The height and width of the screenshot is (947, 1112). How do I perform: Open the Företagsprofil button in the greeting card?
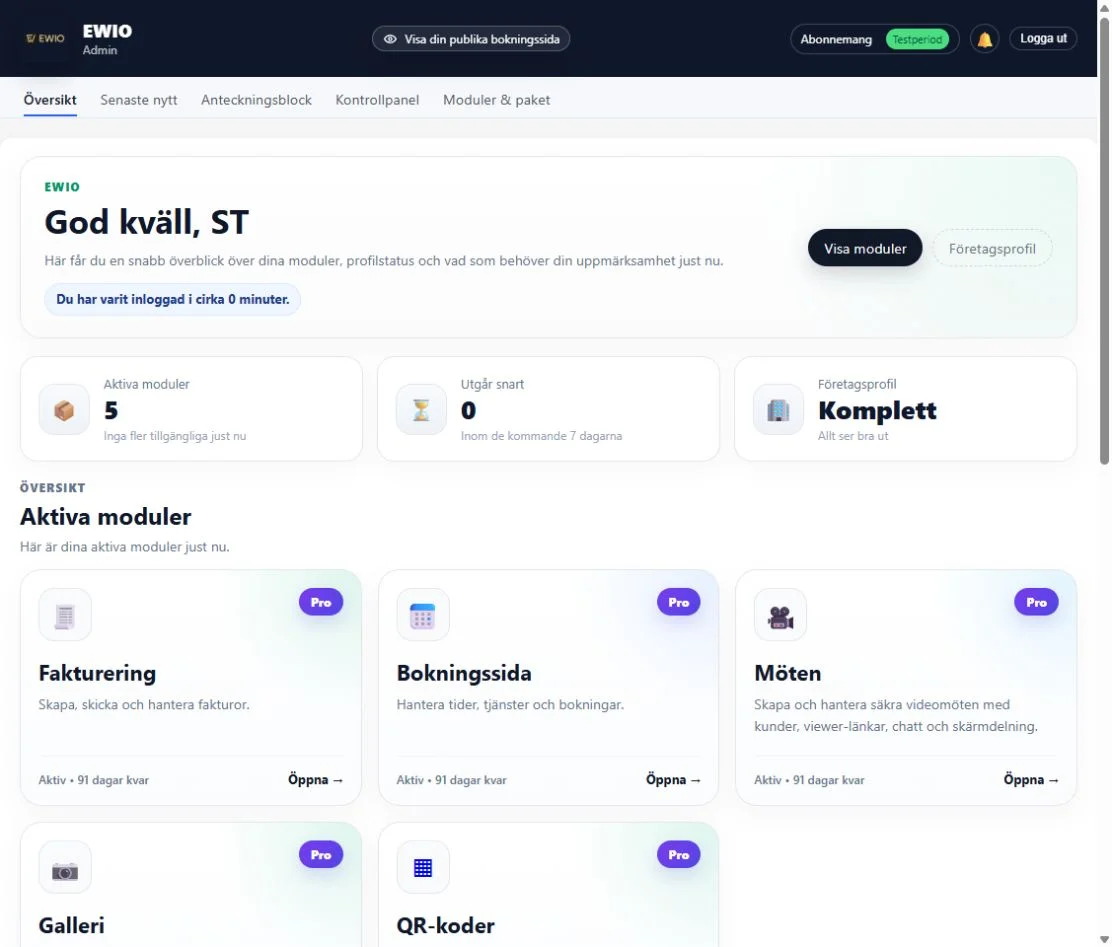pos(992,248)
